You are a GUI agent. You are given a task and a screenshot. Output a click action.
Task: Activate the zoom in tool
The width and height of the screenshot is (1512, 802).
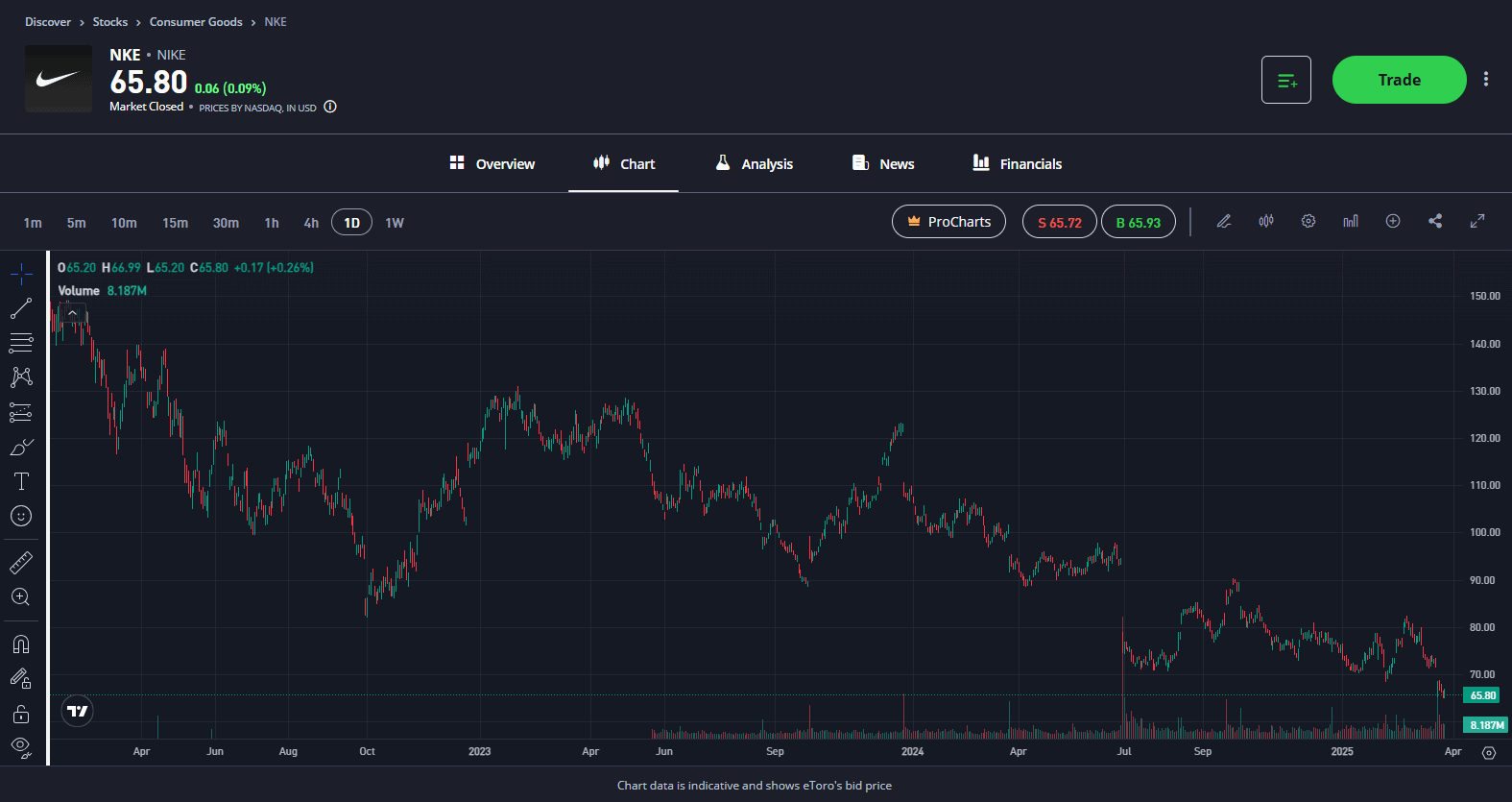21,597
